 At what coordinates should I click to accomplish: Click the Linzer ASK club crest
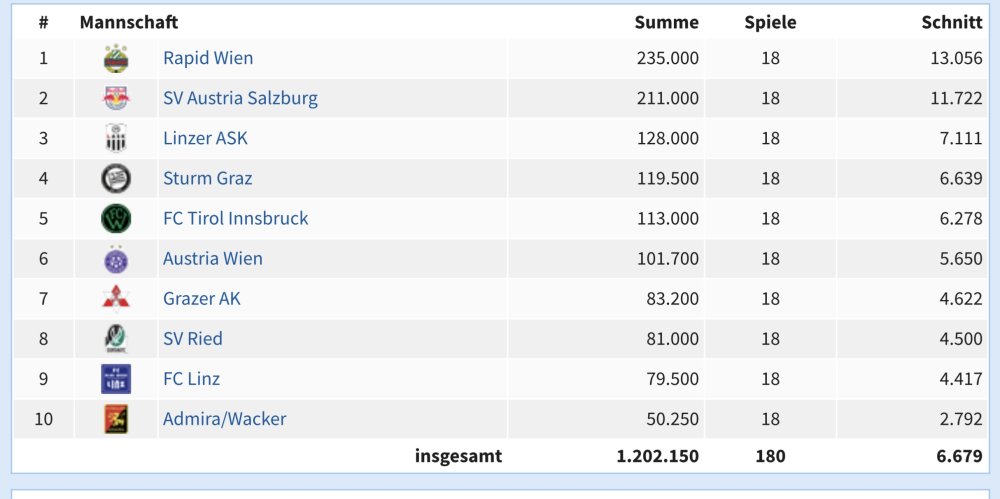116,139
